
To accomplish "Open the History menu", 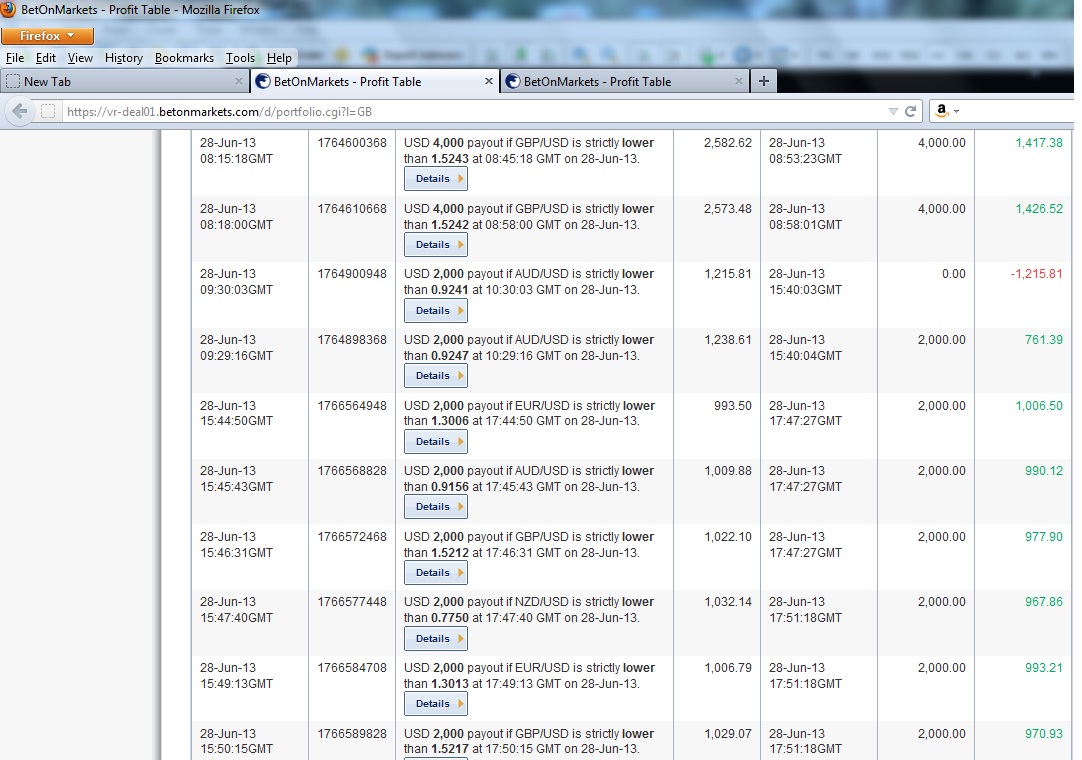I will coord(124,58).
